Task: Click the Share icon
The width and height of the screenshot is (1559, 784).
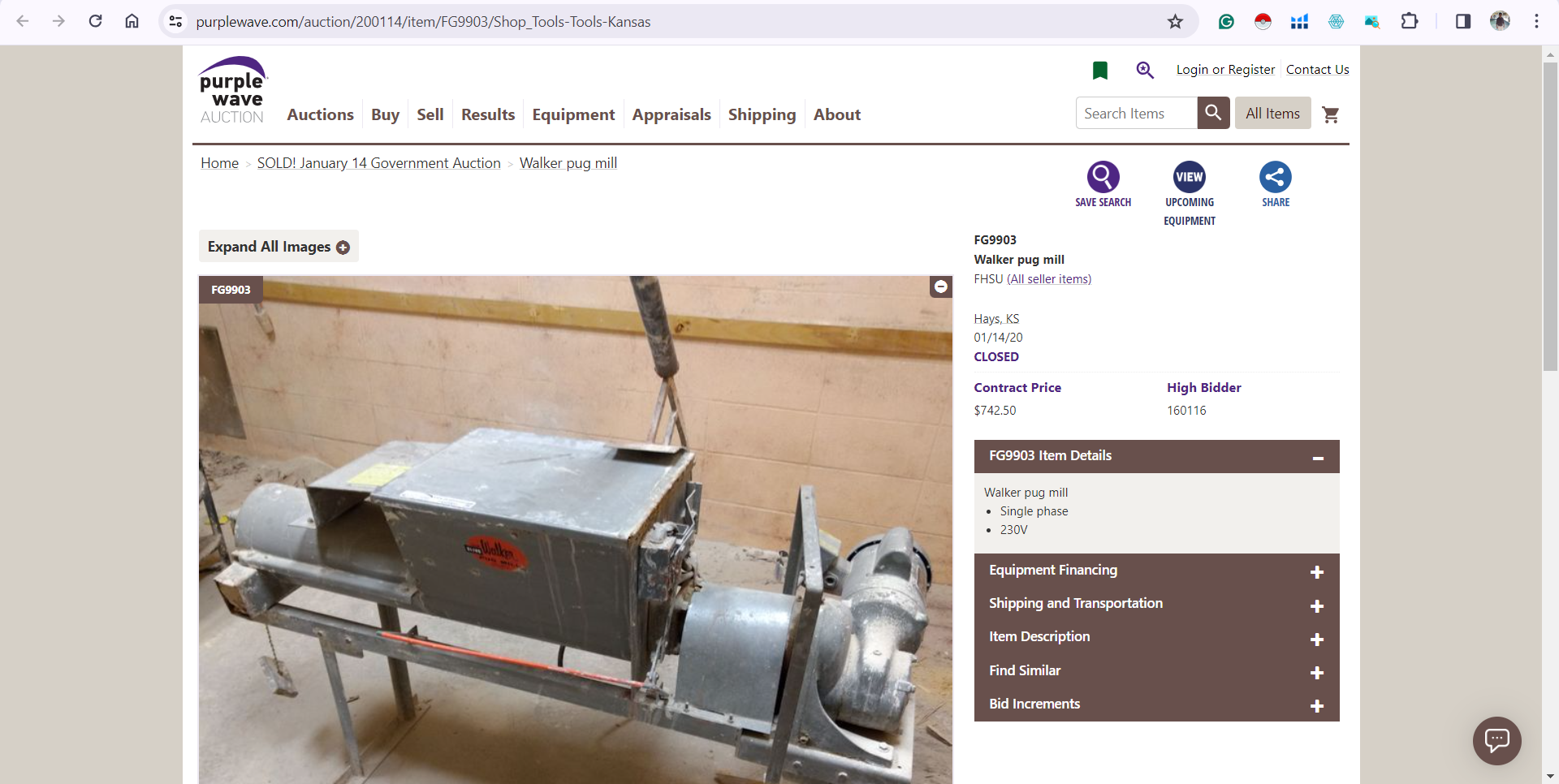Action: [1276, 177]
